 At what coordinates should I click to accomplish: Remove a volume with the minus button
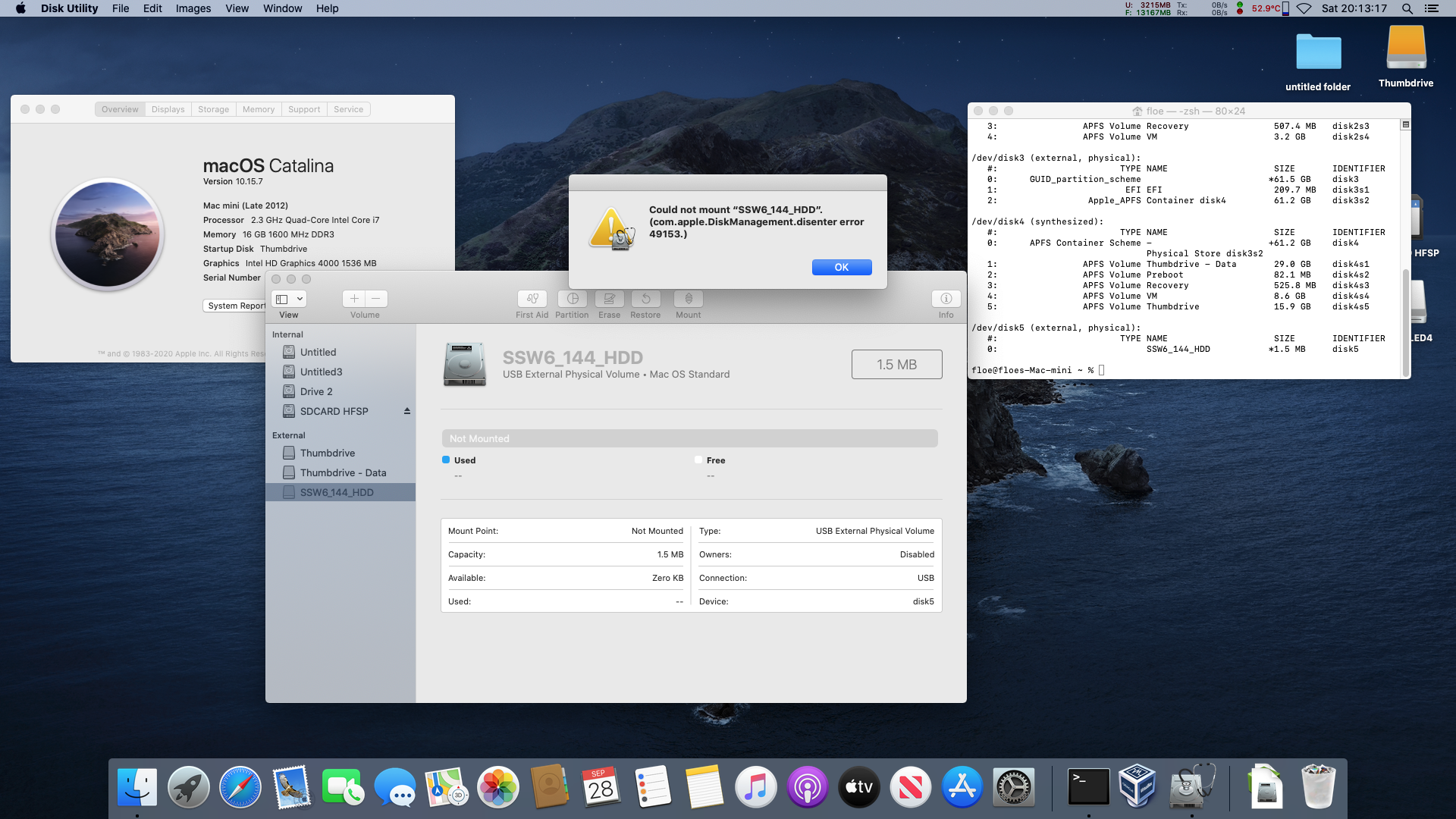click(376, 299)
